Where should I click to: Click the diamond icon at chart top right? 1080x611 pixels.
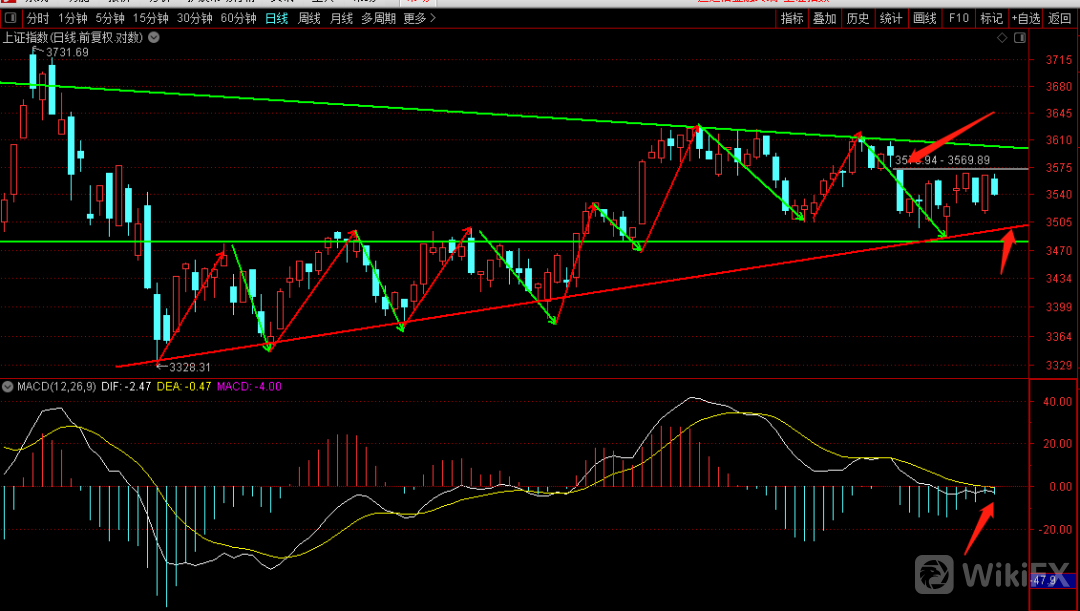(1003, 37)
